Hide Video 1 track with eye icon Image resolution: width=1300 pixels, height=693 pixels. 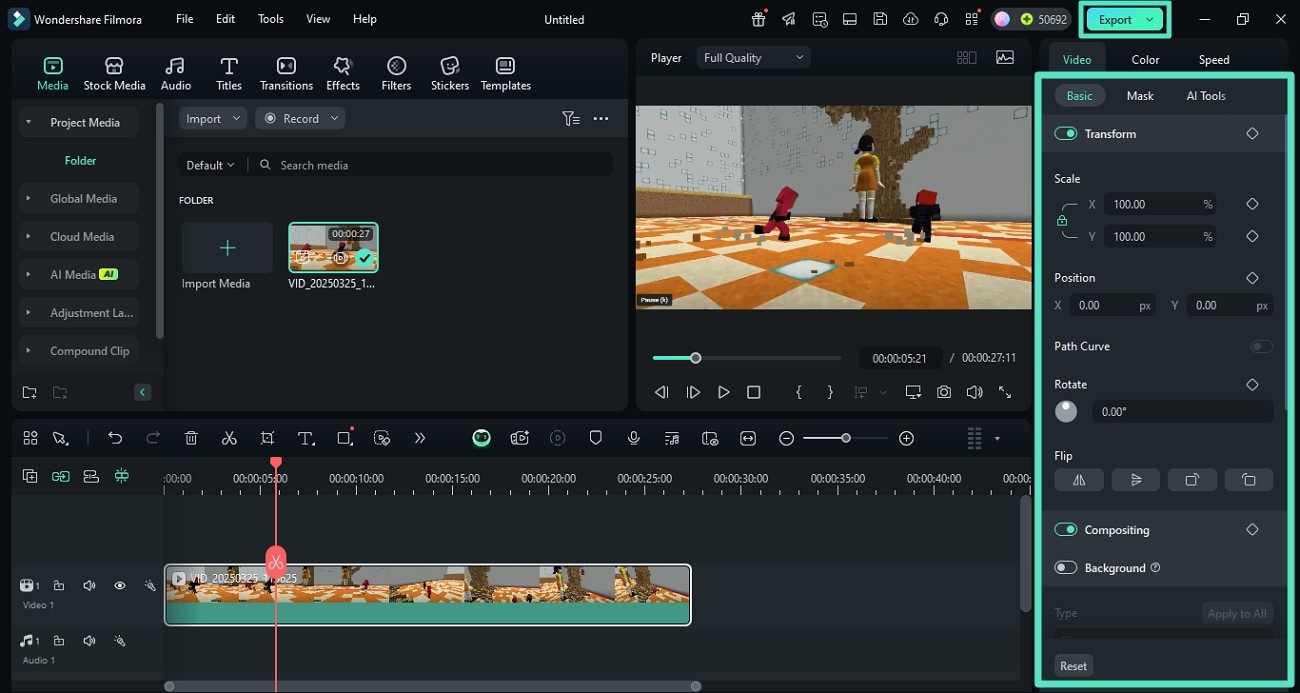(119, 586)
